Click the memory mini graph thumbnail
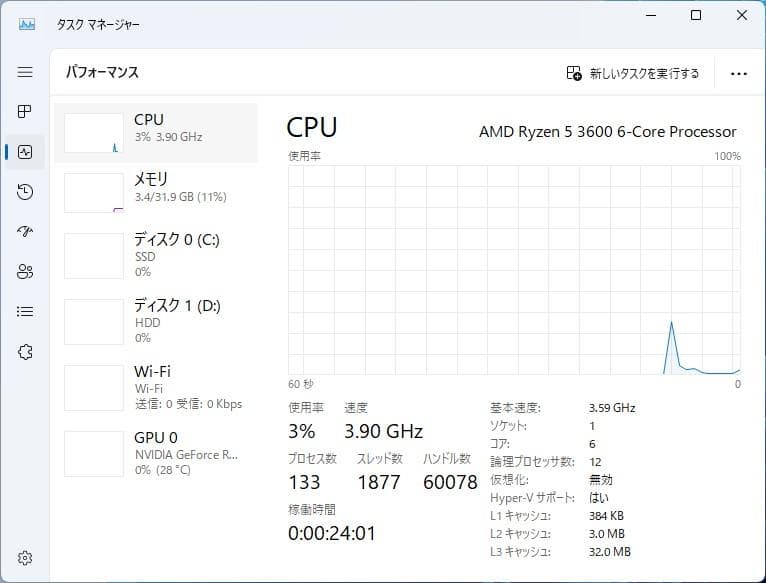Image resolution: width=766 pixels, height=583 pixels. pos(94,193)
